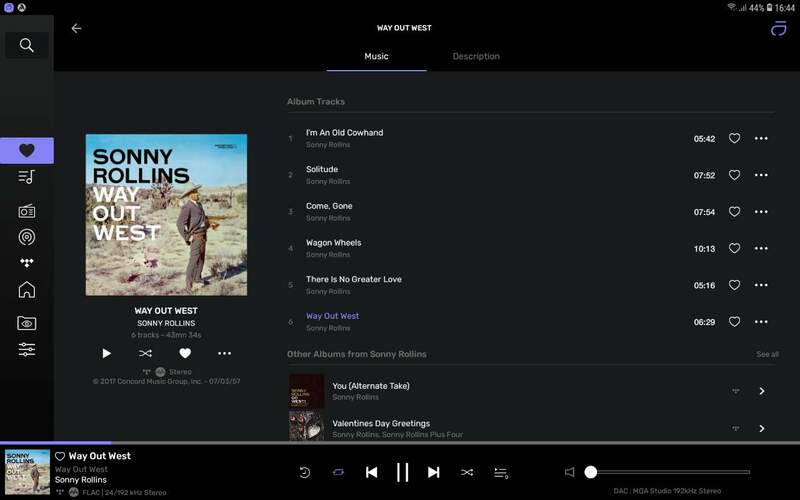Screen dimensions: 800x500
Task: Open the home icon in sidebar
Action: tap(27, 290)
